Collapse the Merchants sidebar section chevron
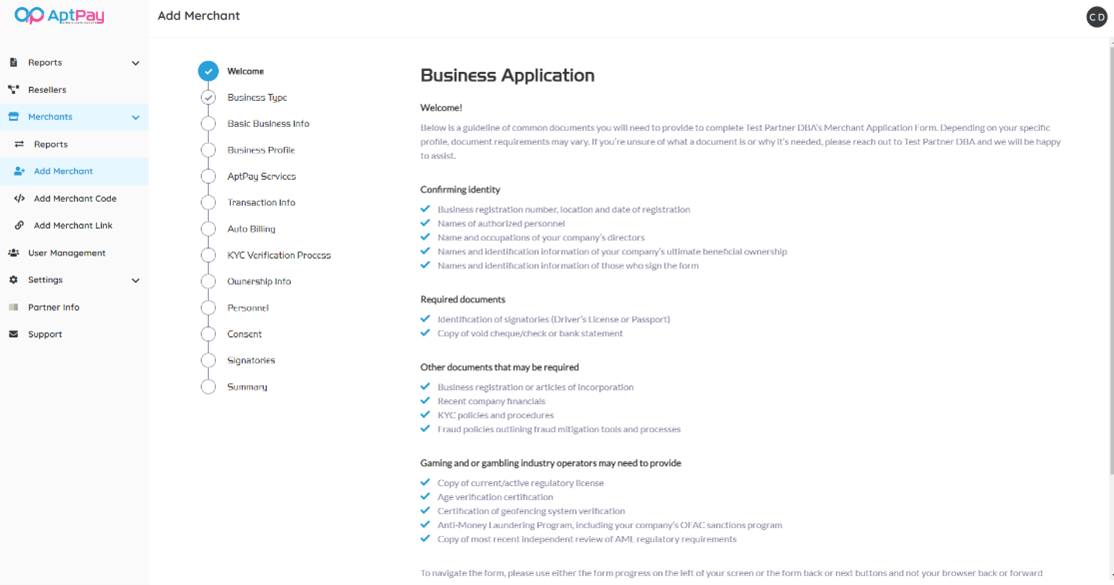Viewport: 1114px width, 585px height. (135, 117)
